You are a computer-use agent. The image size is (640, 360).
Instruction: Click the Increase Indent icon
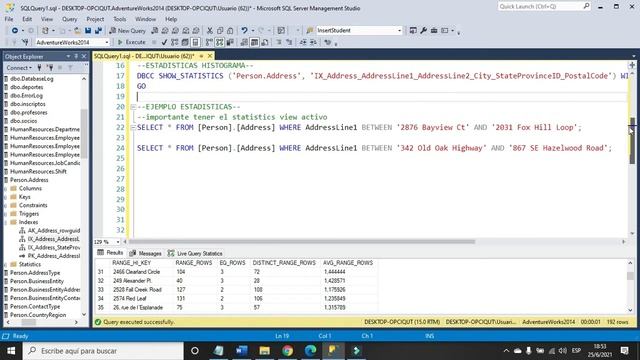click(313, 42)
